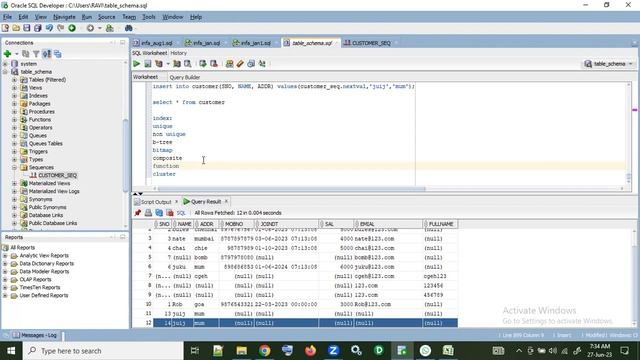Open the Explain Plan dropdown arrow
Viewport: 640px width, 360px height.
pyautogui.click(x=168, y=64)
